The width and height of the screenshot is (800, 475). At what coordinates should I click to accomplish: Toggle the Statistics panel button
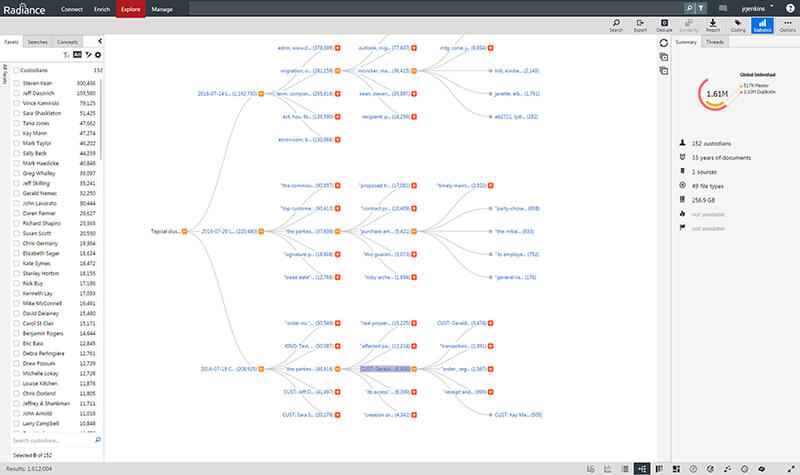pyautogui.click(x=762, y=25)
